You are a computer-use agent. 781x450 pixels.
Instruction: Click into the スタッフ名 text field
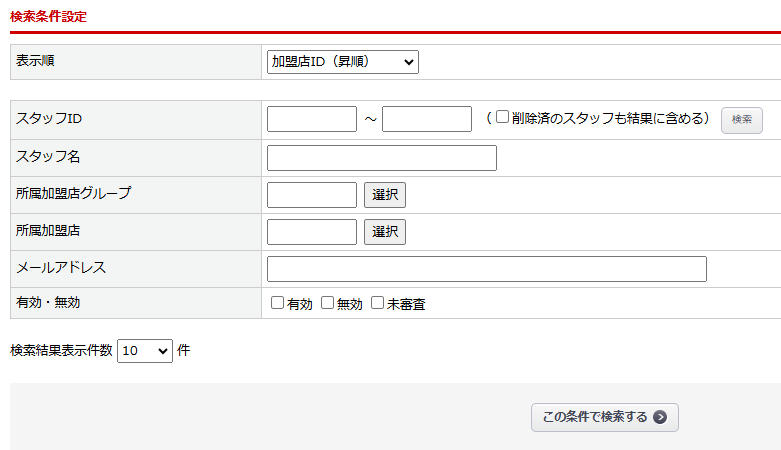pyautogui.click(x=382, y=158)
